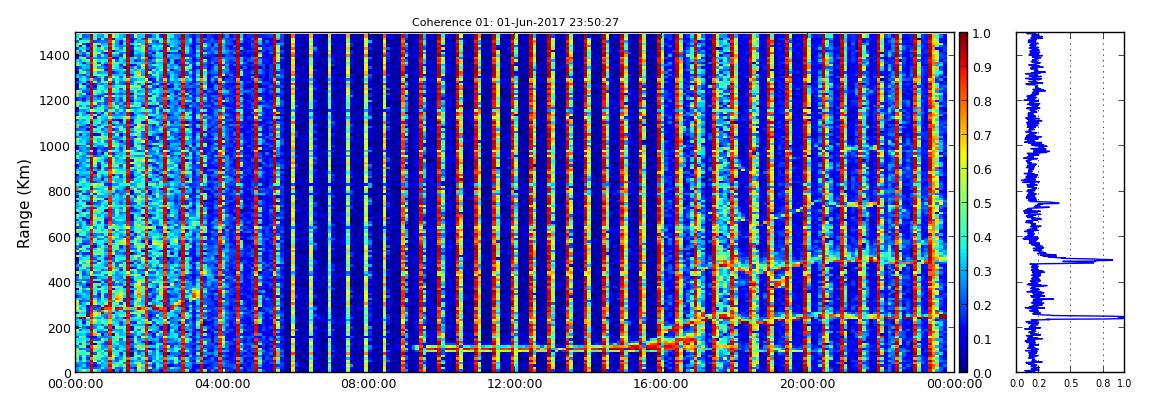Click the 800 range tick label
The height and width of the screenshot is (407, 1150).
tap(57, 192)
